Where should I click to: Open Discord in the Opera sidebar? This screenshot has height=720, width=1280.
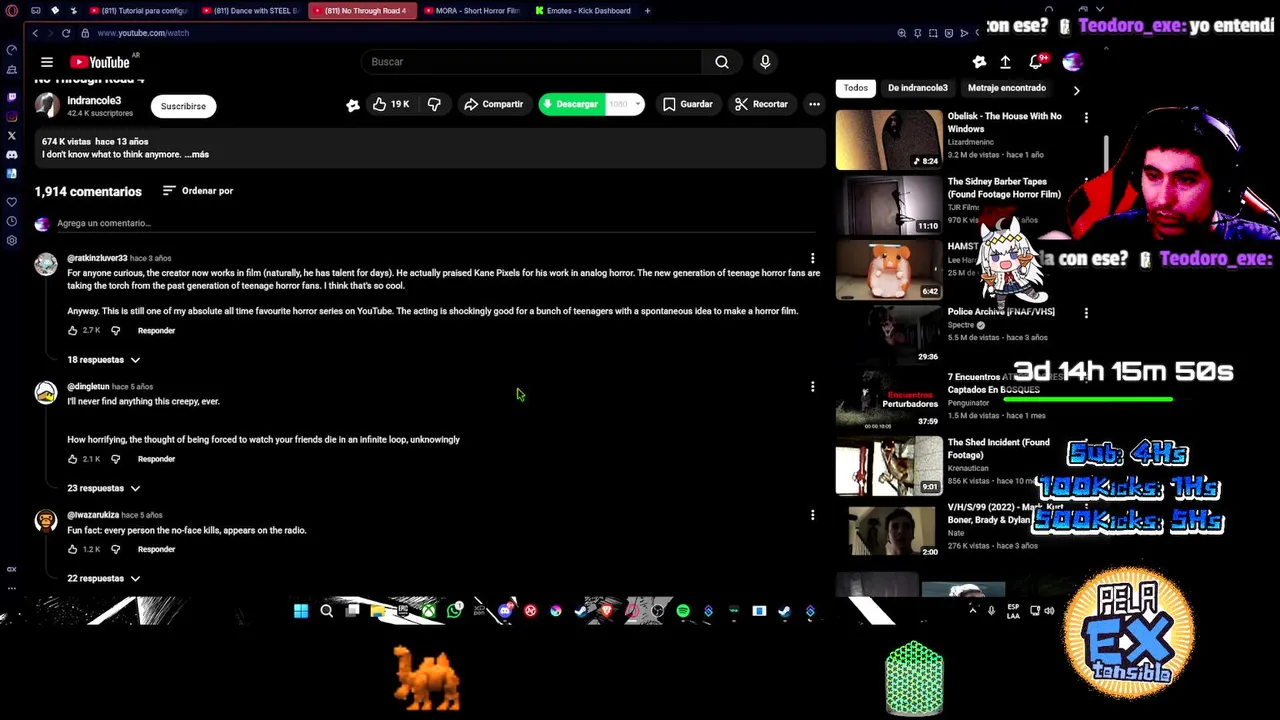[12, 155]
